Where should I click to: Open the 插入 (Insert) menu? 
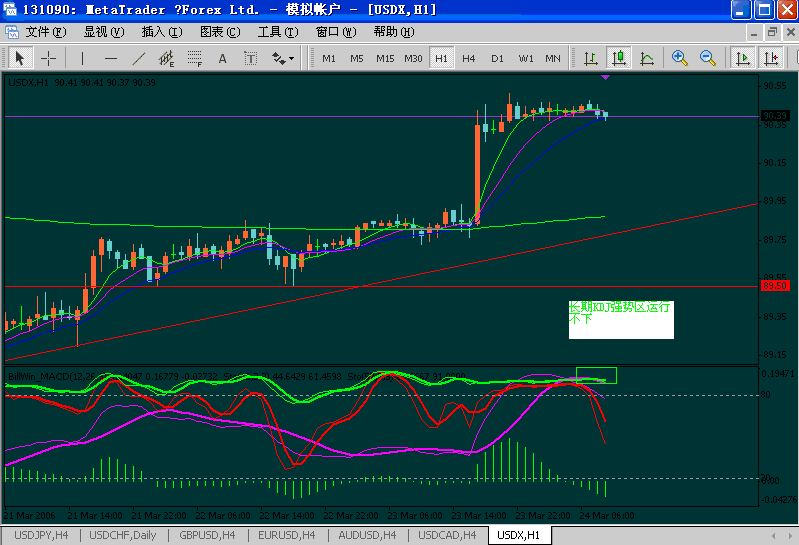(x=161, y=32)
